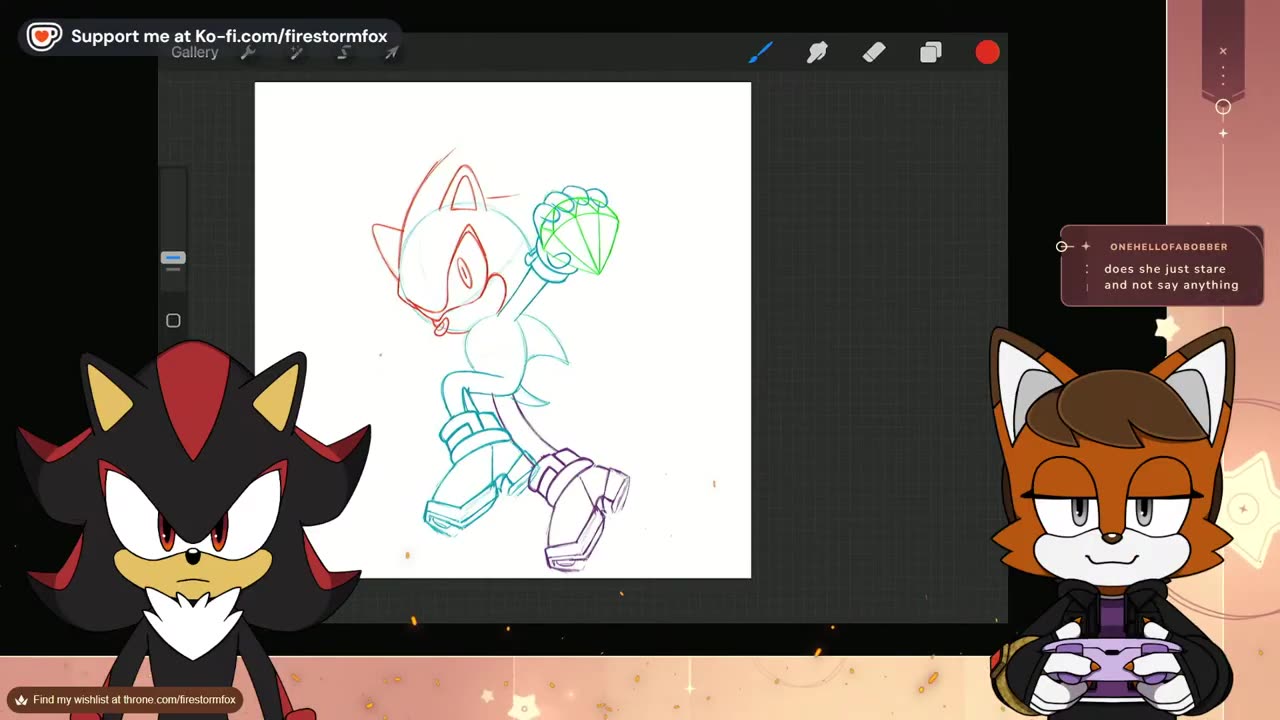Open the red color picker circle
The image size is (1280, 720).
[987, 52]
